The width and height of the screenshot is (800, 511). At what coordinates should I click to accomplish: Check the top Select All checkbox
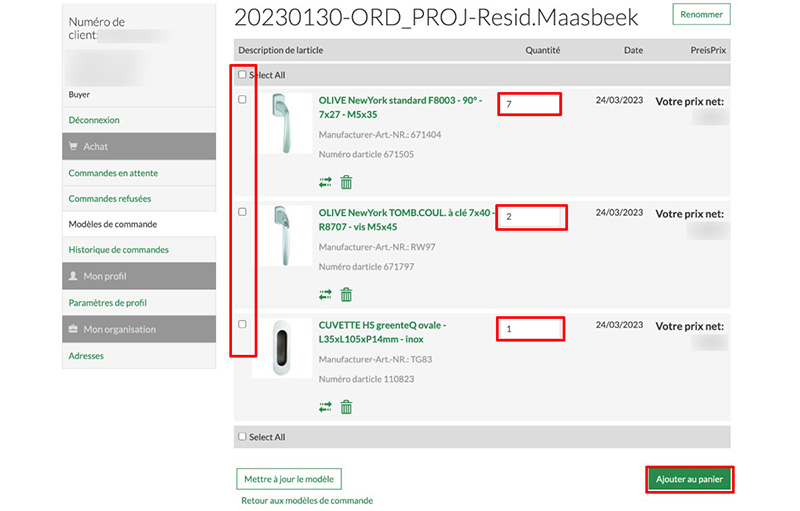pos(242,75)
